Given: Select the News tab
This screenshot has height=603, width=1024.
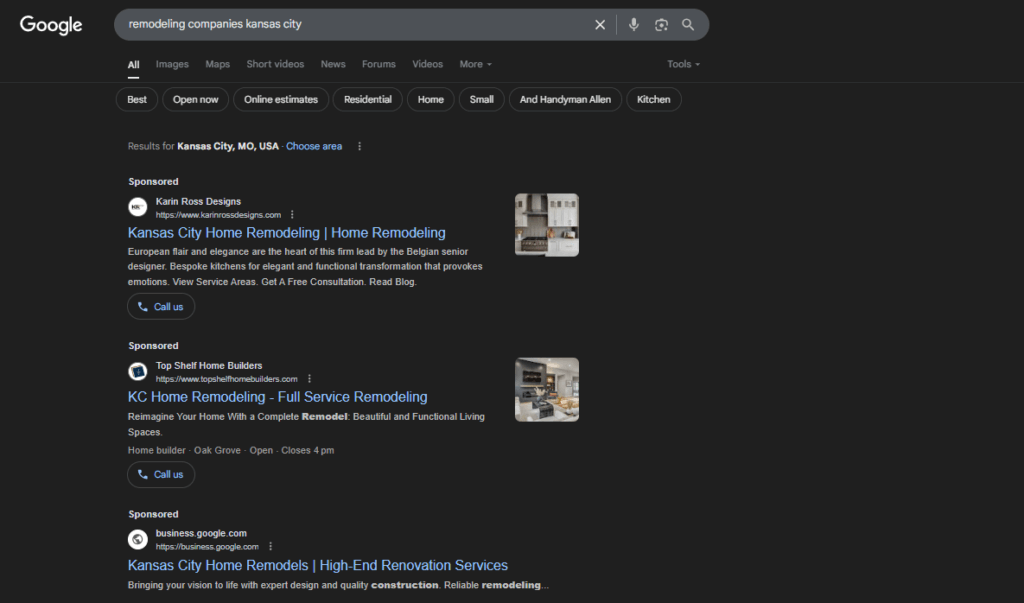Looking at the screenshot, I should [333, 64].
